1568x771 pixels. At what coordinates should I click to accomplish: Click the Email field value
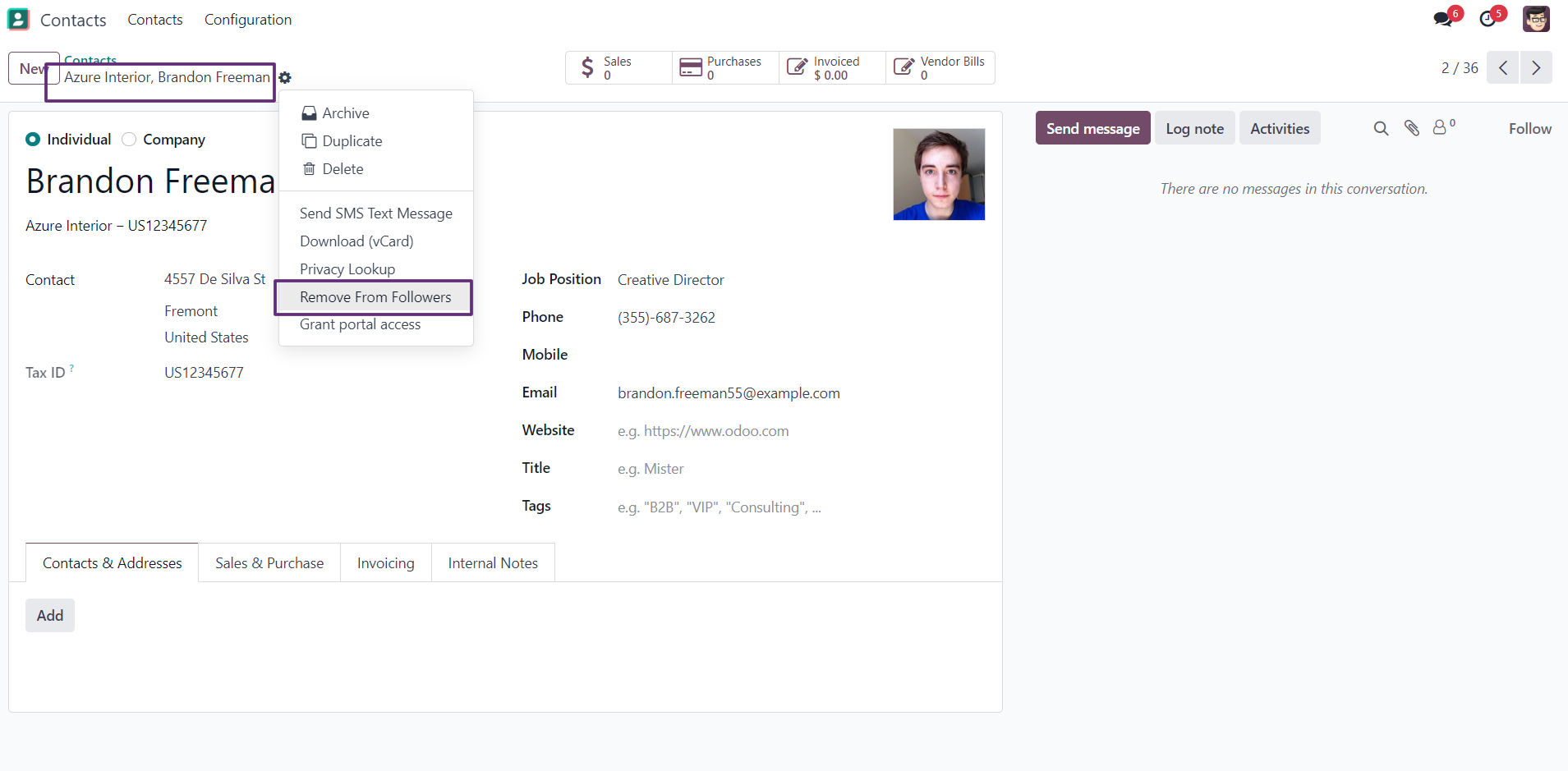[729, 393]
